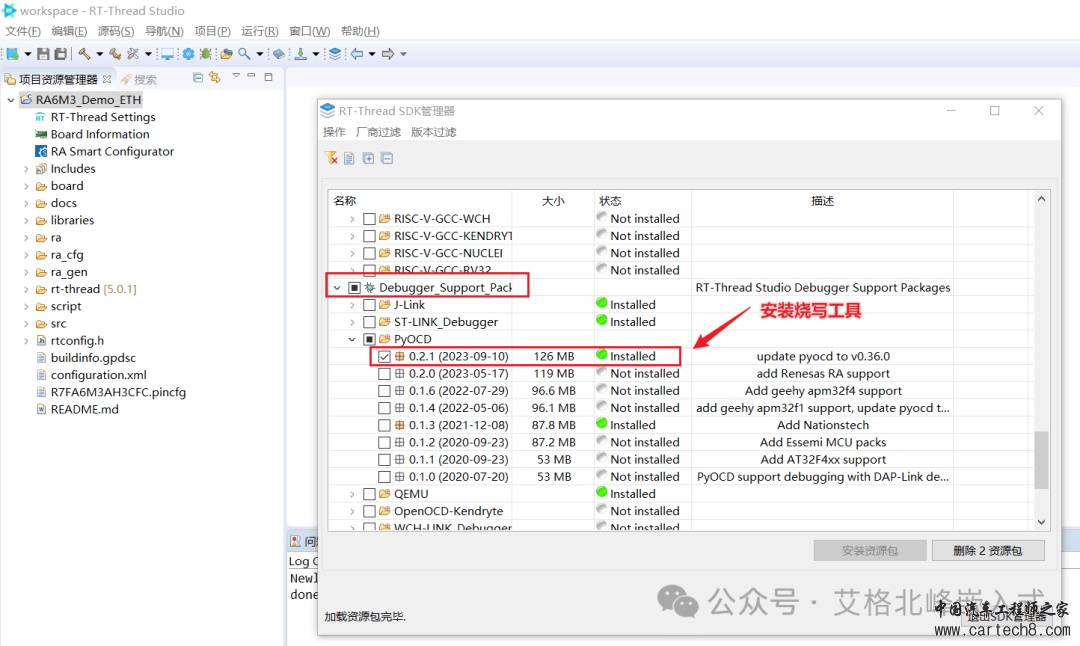This screenshot has height=646, width=1080.
Task: Click the 描述 column header
Action: pyautogui.click(x=822, y=201)
